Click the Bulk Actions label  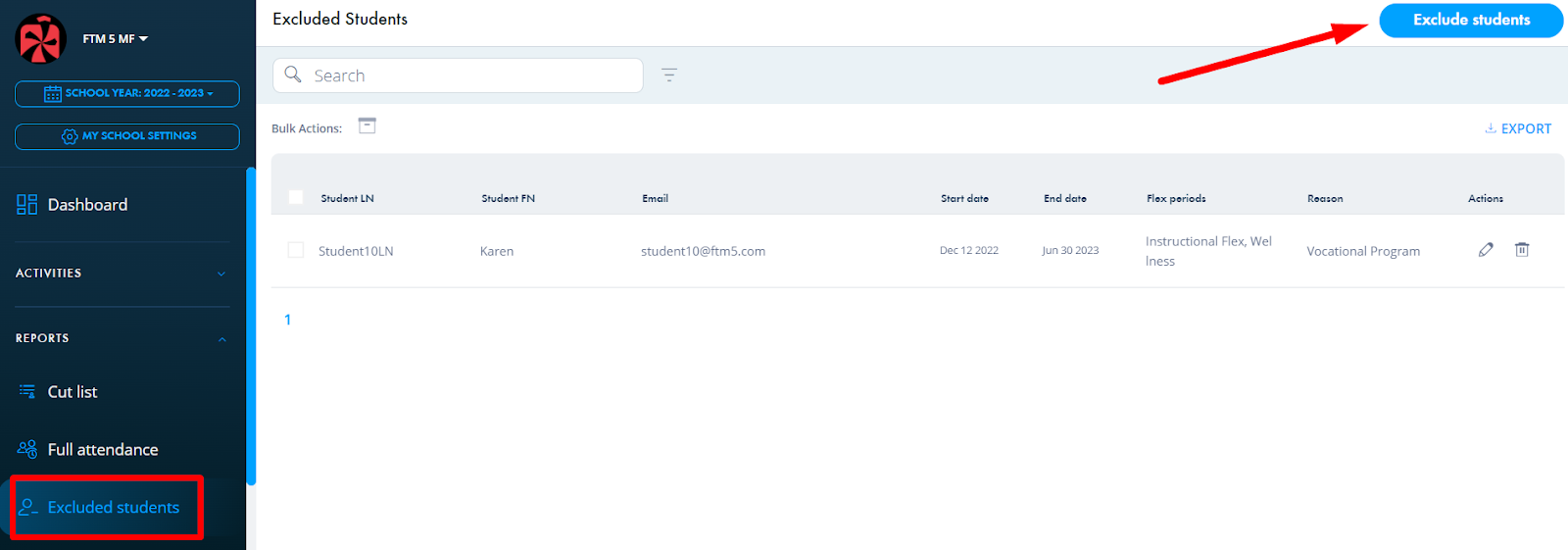tap(307, 128)
